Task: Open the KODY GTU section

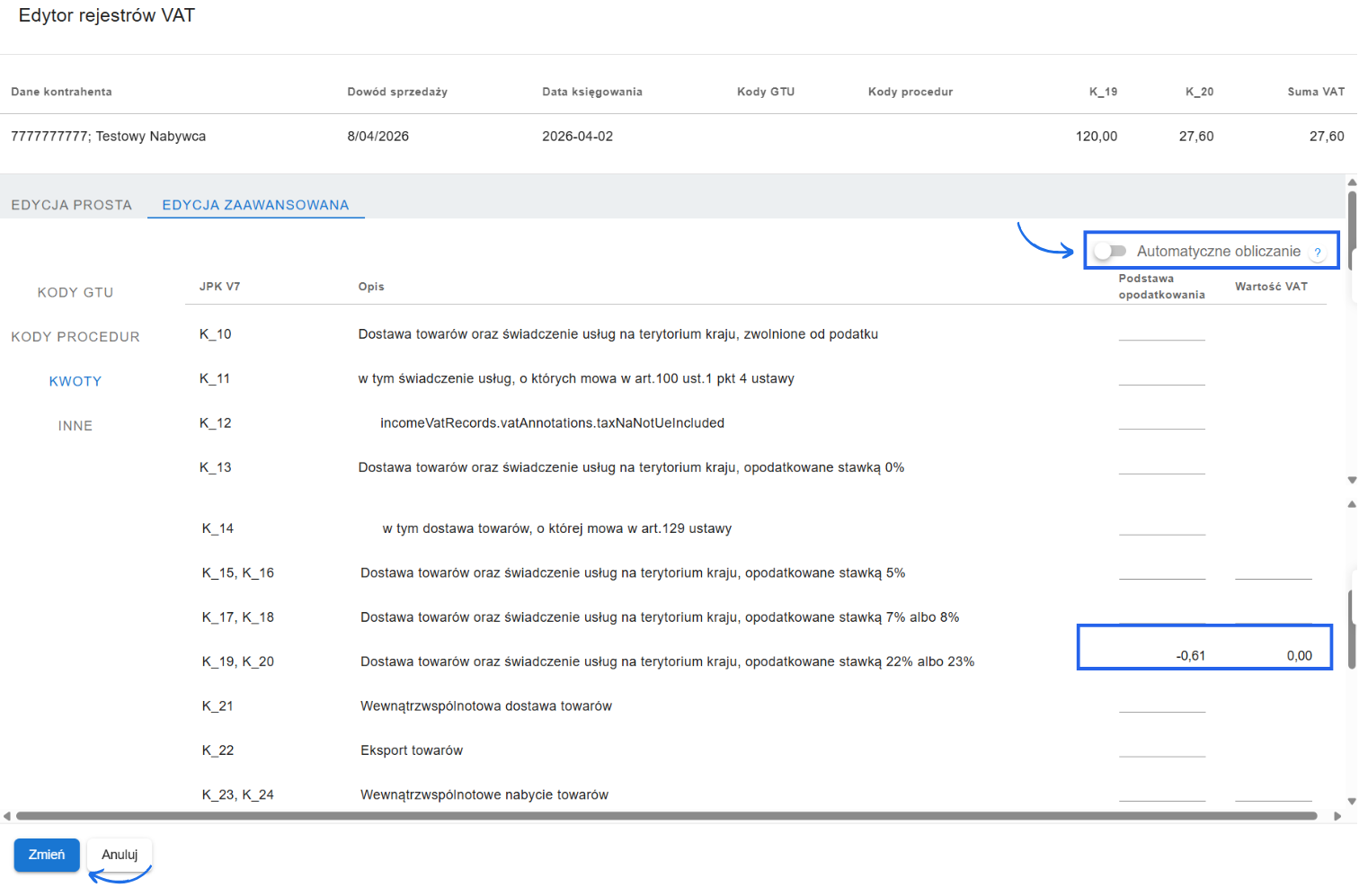Action: 76,292
